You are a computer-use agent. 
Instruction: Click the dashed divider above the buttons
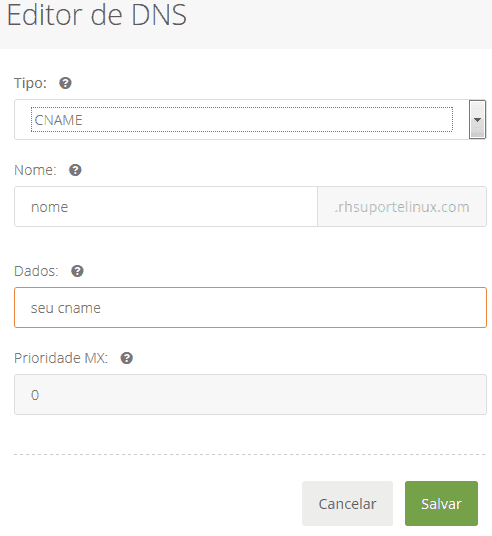250,455
